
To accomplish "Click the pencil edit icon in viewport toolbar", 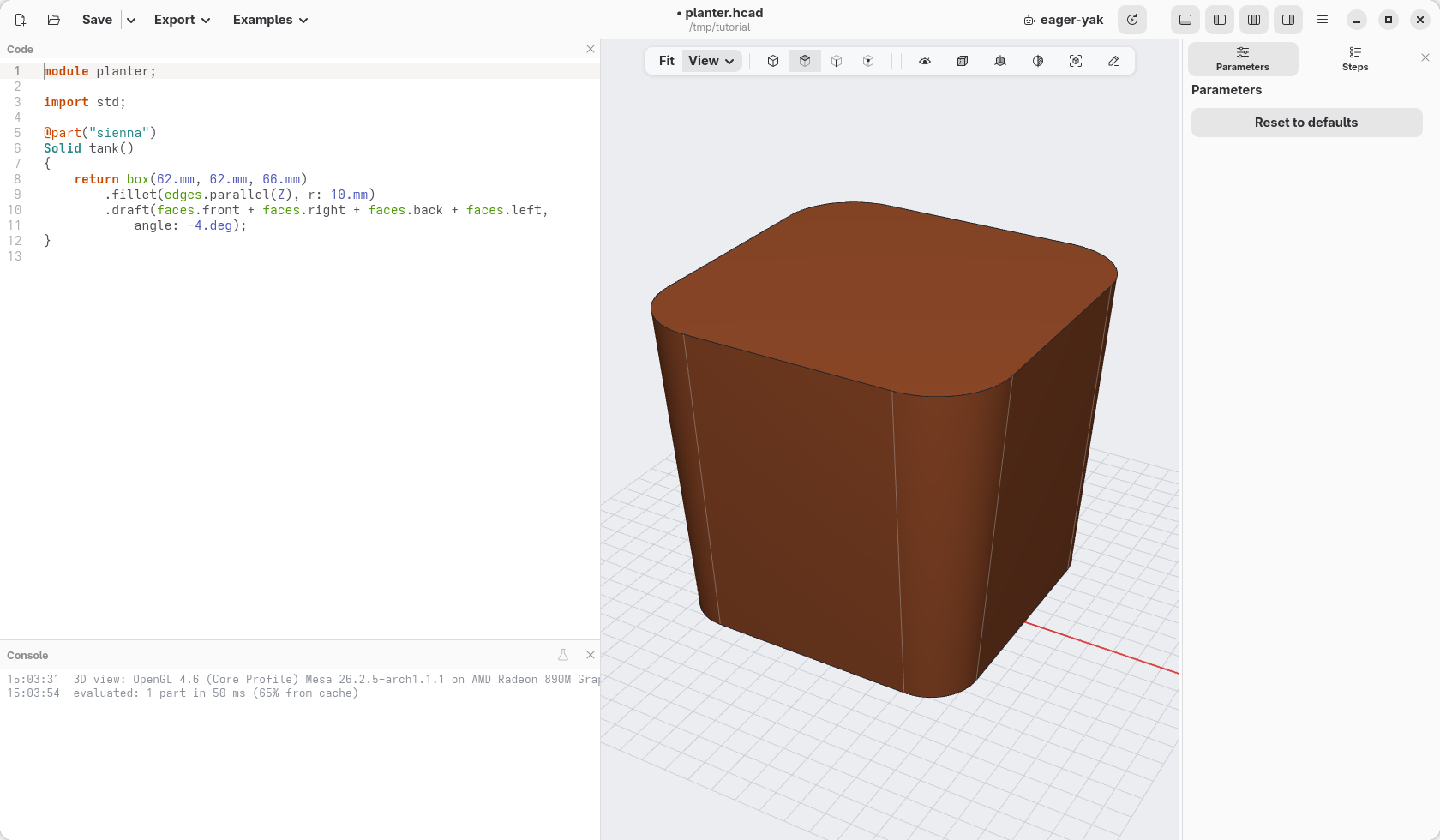I will click(x=1113, y=61).
